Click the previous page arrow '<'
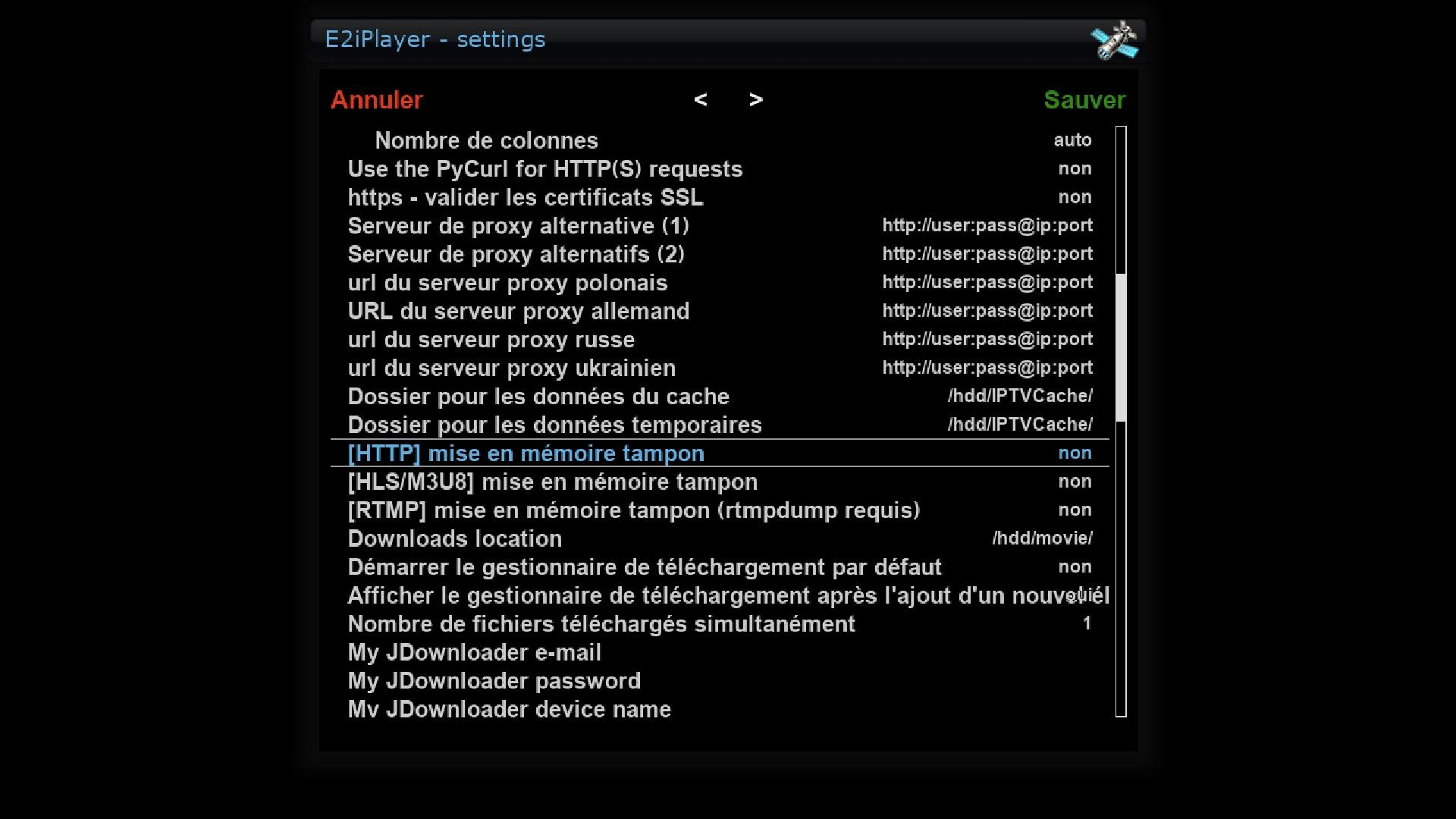 701,99
